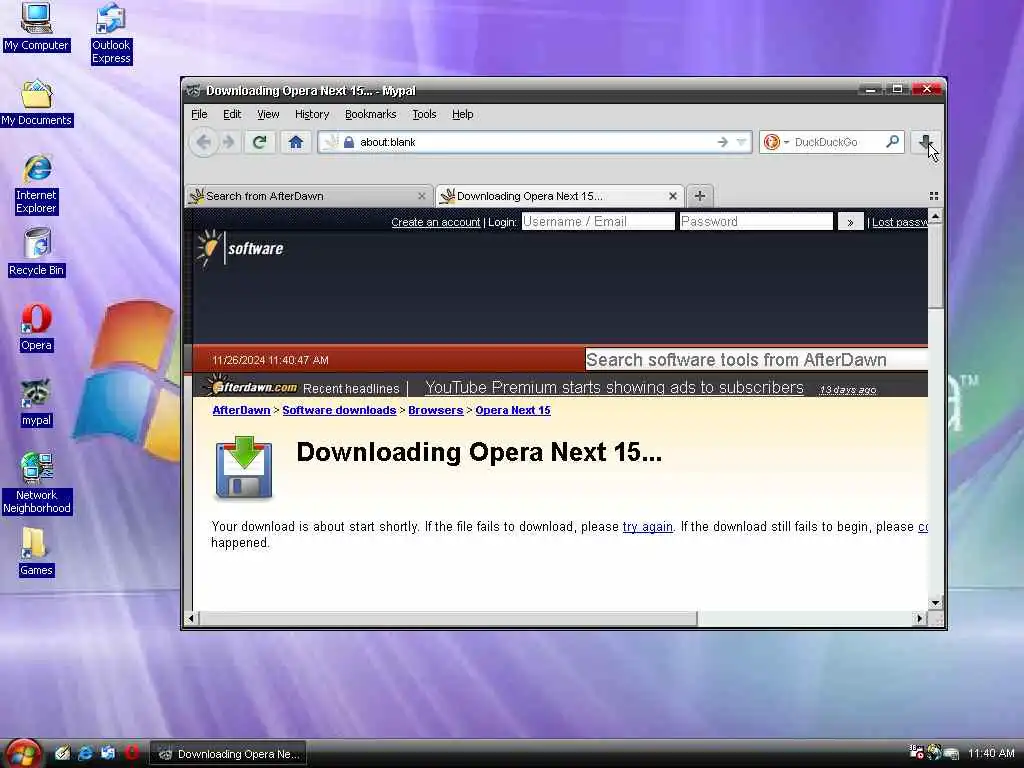Screen dimensions: 1024x768
Task: Select the Games folder desktop icon
Action: tap(36, 552)
